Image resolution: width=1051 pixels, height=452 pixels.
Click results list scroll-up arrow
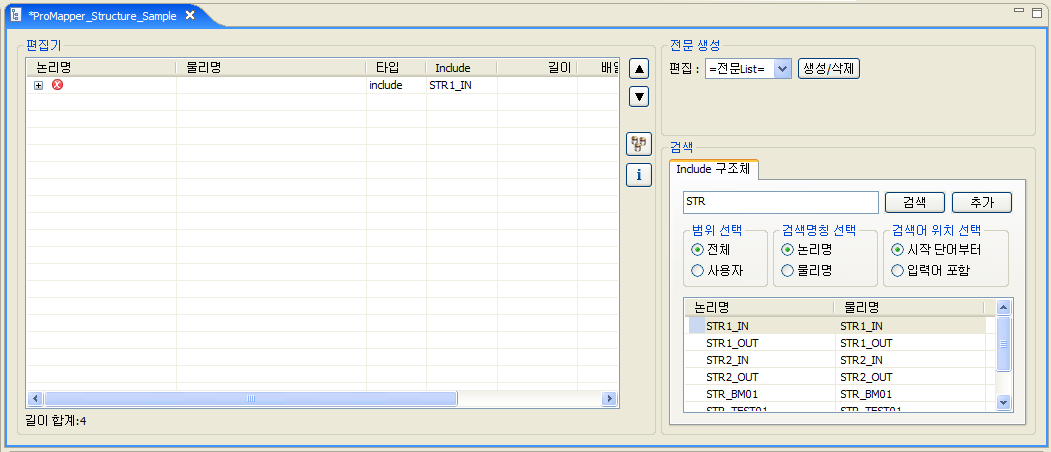tap(1003, 307)
